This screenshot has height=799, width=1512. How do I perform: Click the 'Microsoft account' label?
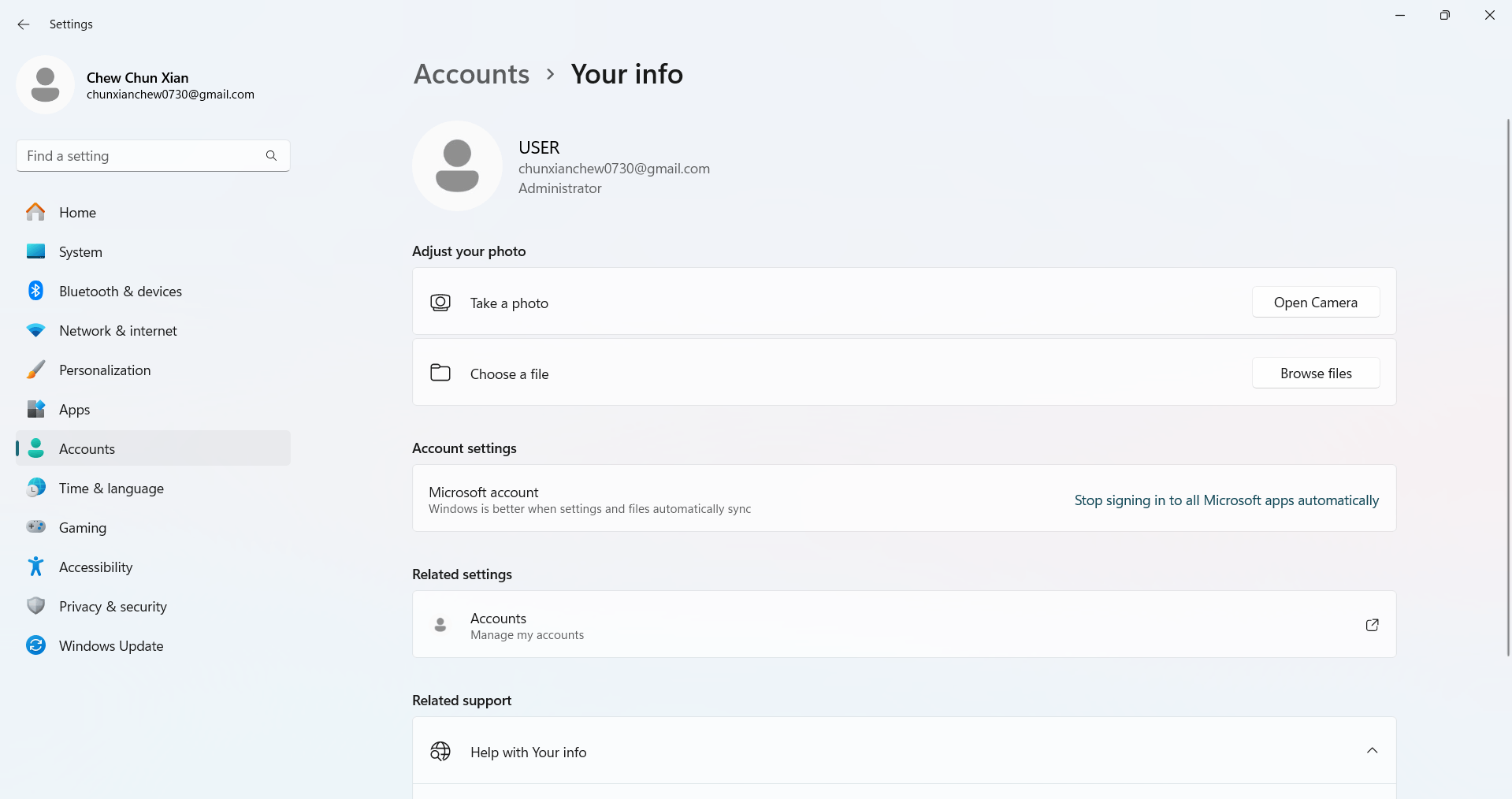click(484, 492)
